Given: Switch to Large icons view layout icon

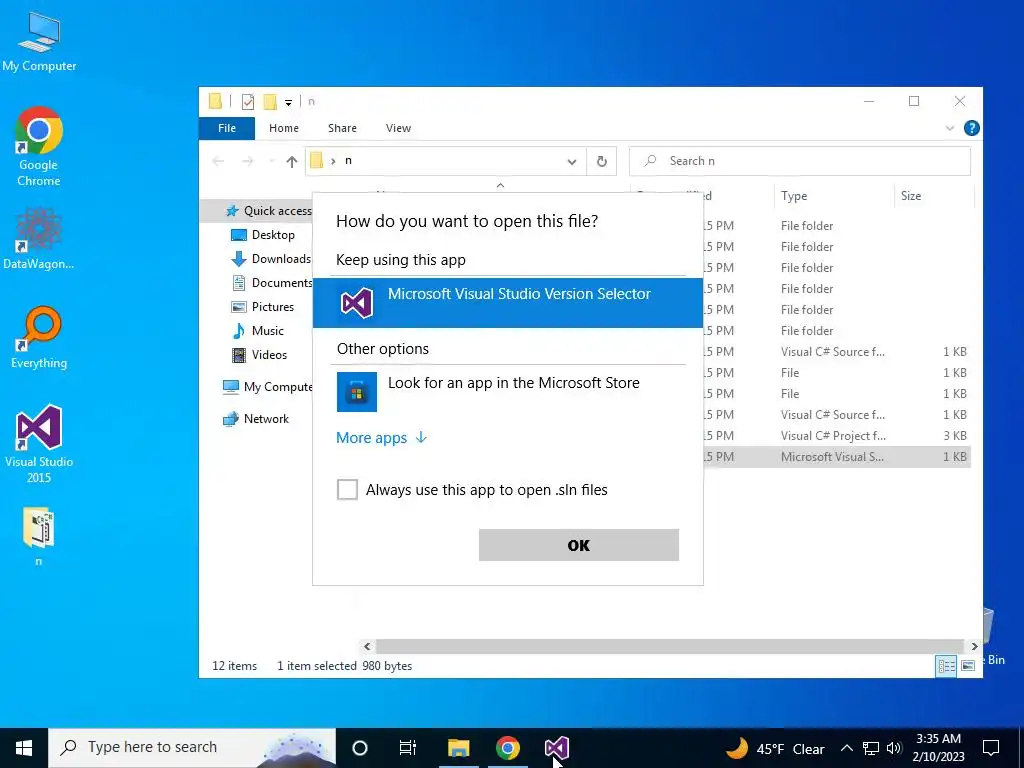Looking at the screenshot, I should (x=968, y=665).
